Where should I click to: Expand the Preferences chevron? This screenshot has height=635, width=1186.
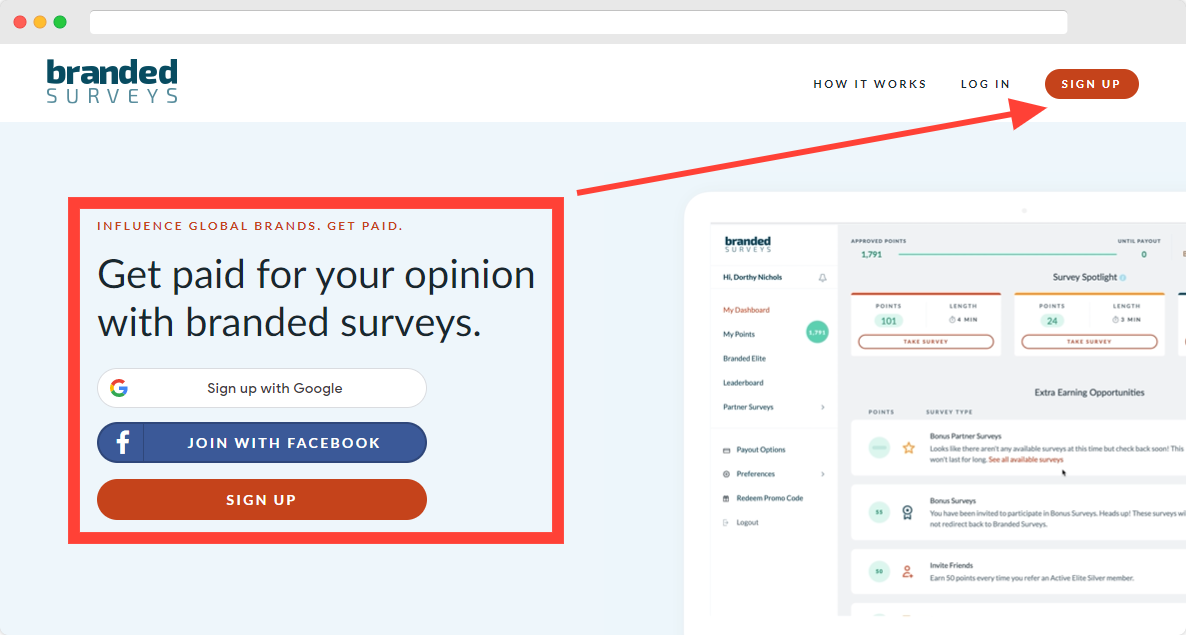point(823,474)
